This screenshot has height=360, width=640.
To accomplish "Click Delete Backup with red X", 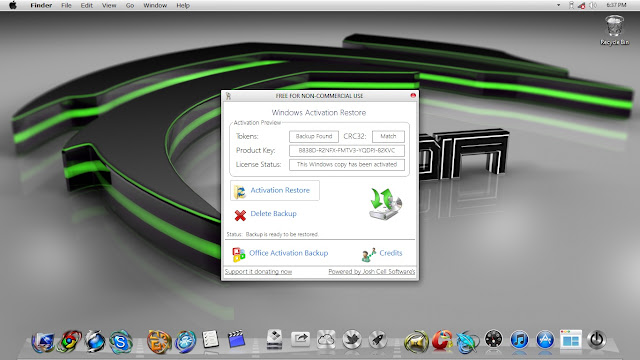I will click(x=266, y=214).
